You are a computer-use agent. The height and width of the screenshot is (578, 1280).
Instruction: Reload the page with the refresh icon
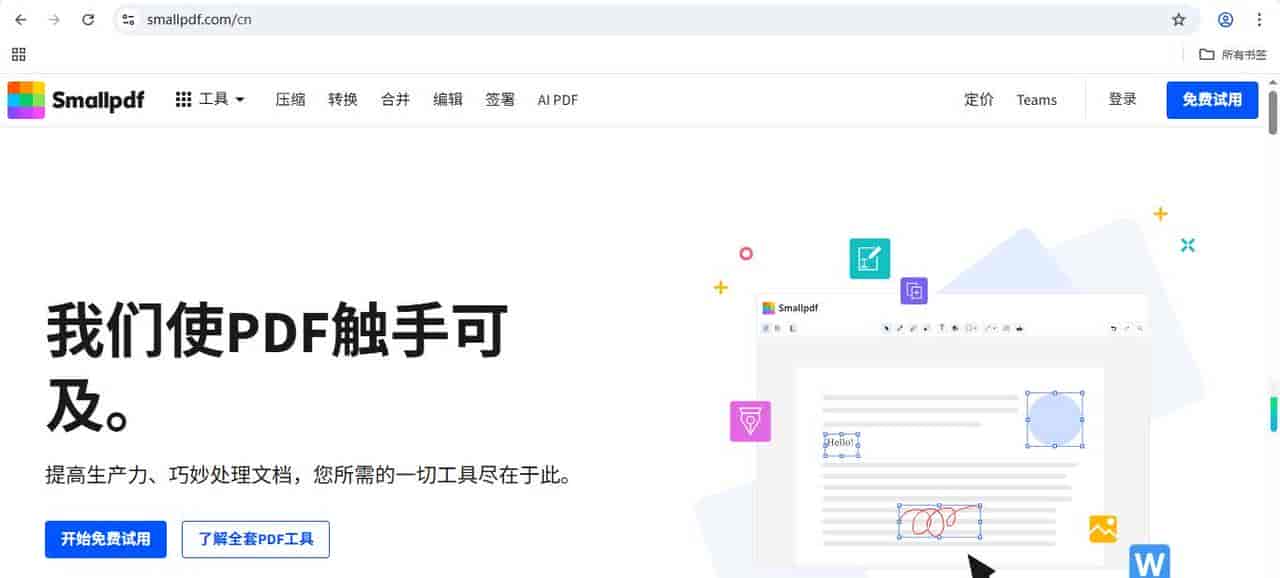click(x=88, y=20)
